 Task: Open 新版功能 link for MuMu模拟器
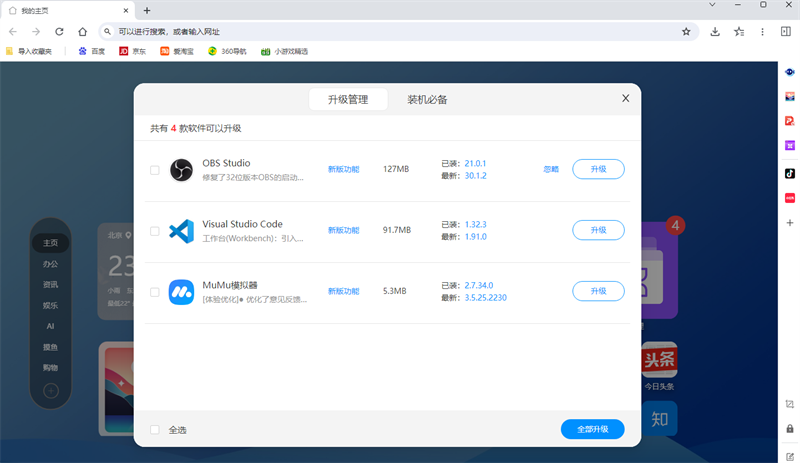(343, 291)
